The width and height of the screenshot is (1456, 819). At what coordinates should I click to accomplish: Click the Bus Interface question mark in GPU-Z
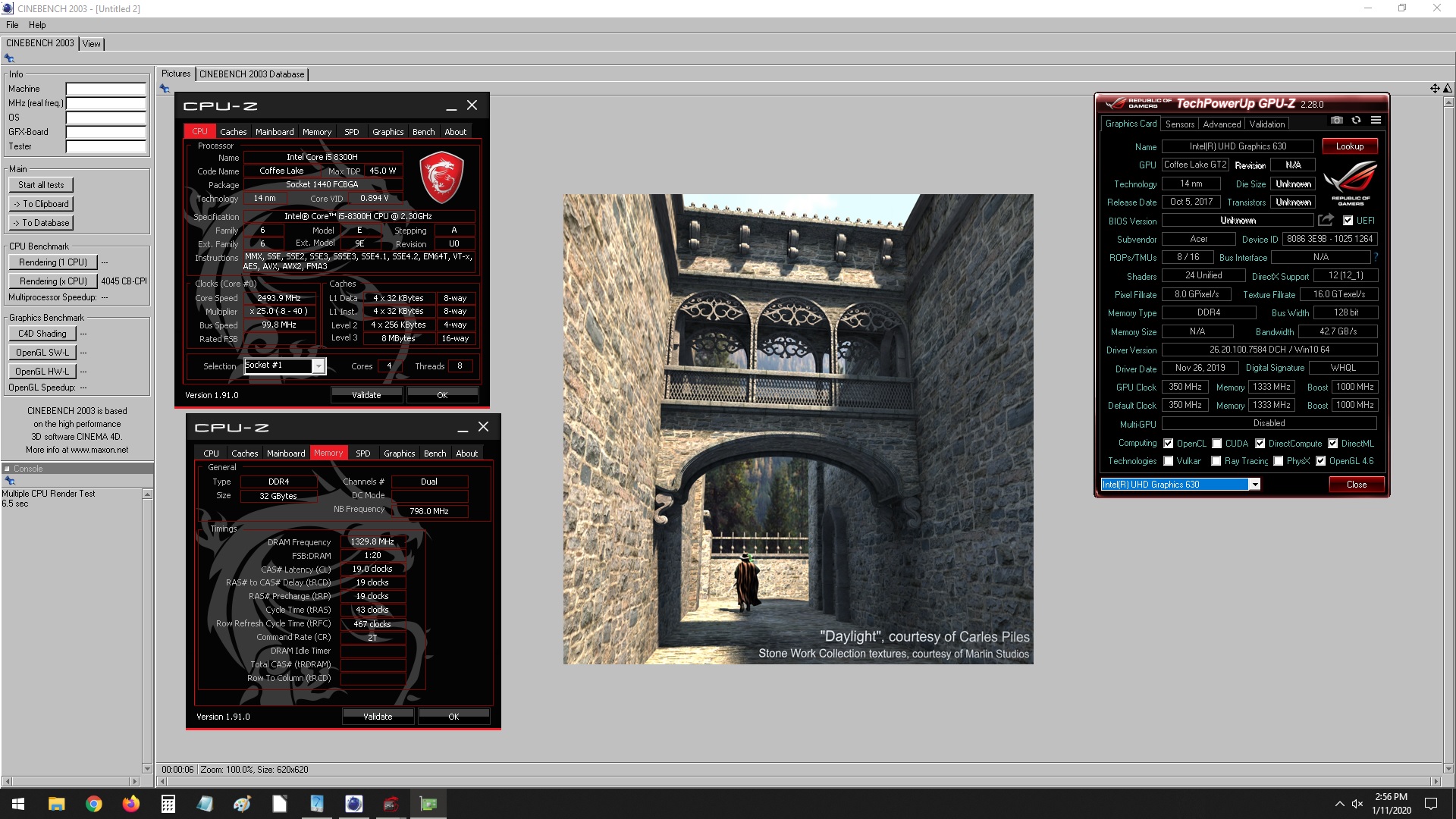(1376, 257)
